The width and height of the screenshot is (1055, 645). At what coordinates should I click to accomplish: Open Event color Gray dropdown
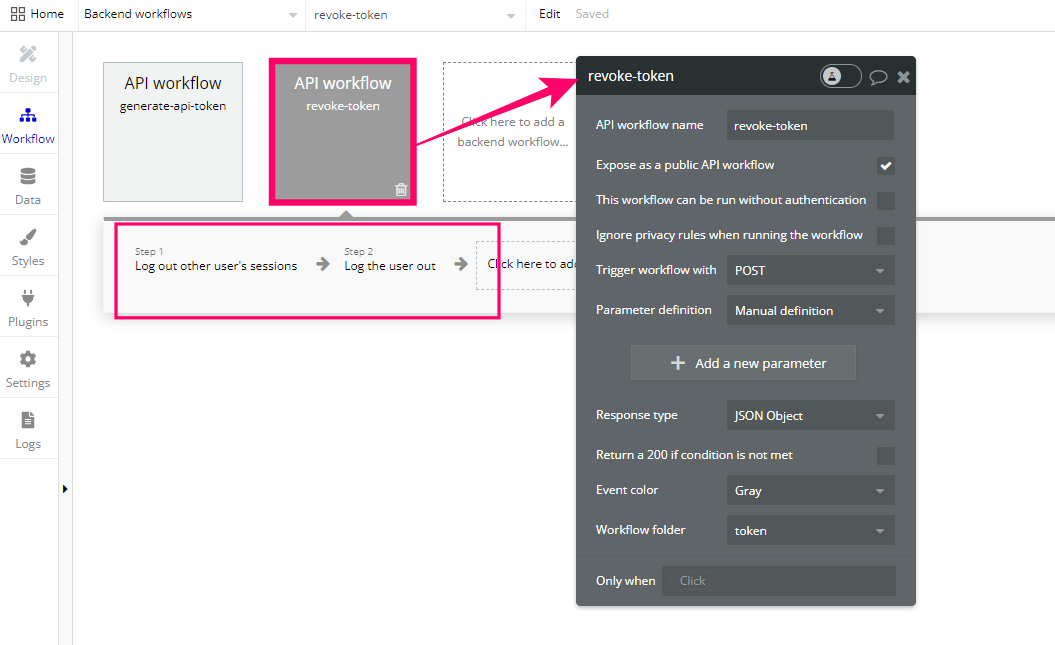810,490
